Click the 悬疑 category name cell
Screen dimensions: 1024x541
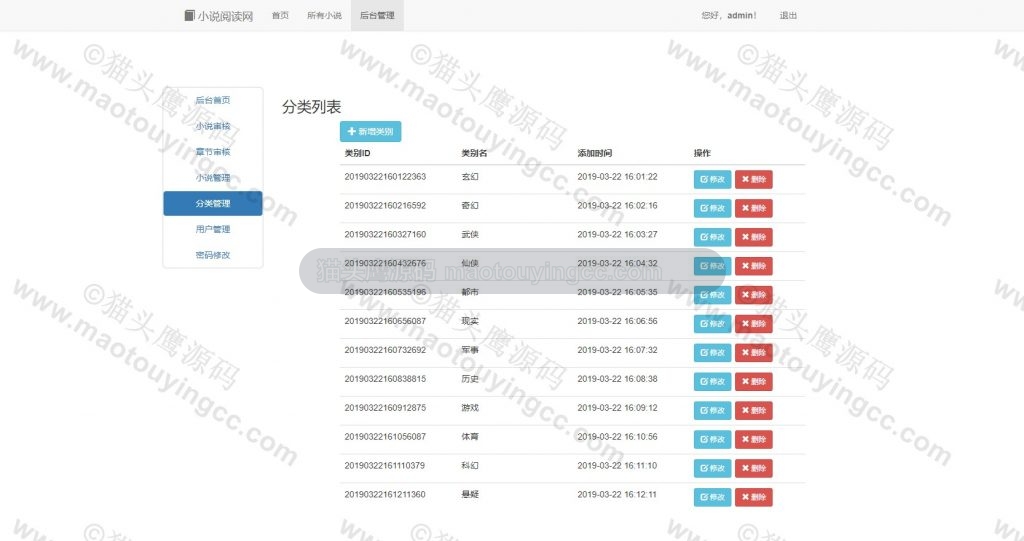click(x=470, y=494)
